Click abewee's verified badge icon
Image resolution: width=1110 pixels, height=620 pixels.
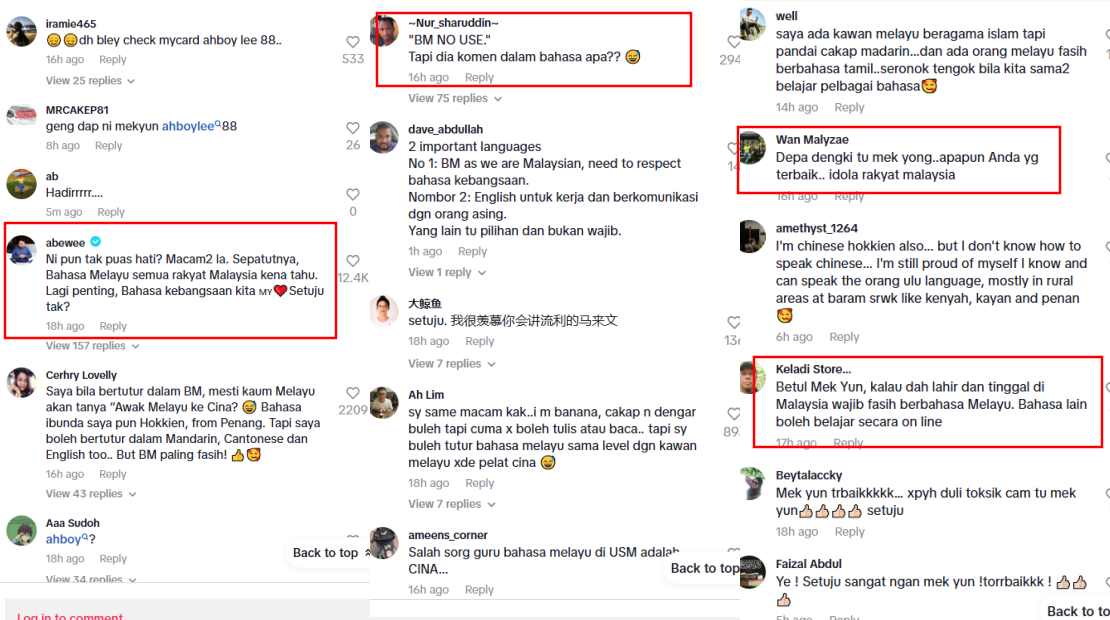96,242
